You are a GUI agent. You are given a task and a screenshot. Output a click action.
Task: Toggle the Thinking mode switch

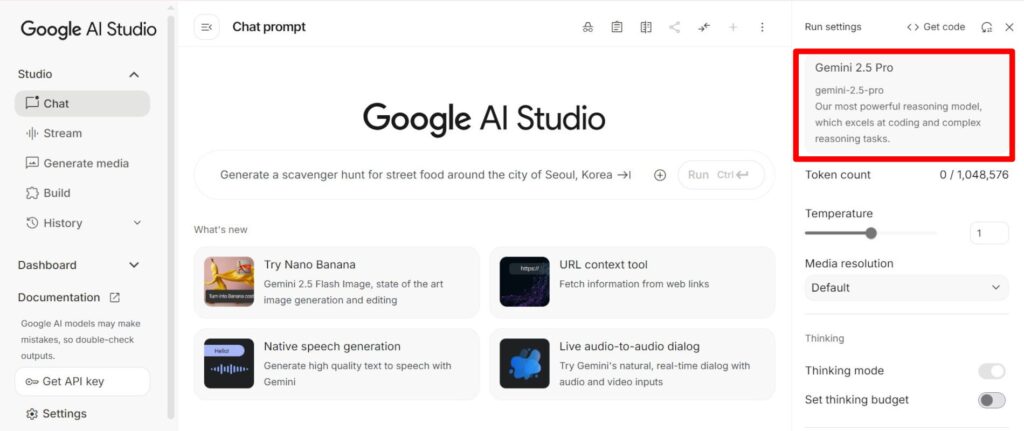[991, 371]
